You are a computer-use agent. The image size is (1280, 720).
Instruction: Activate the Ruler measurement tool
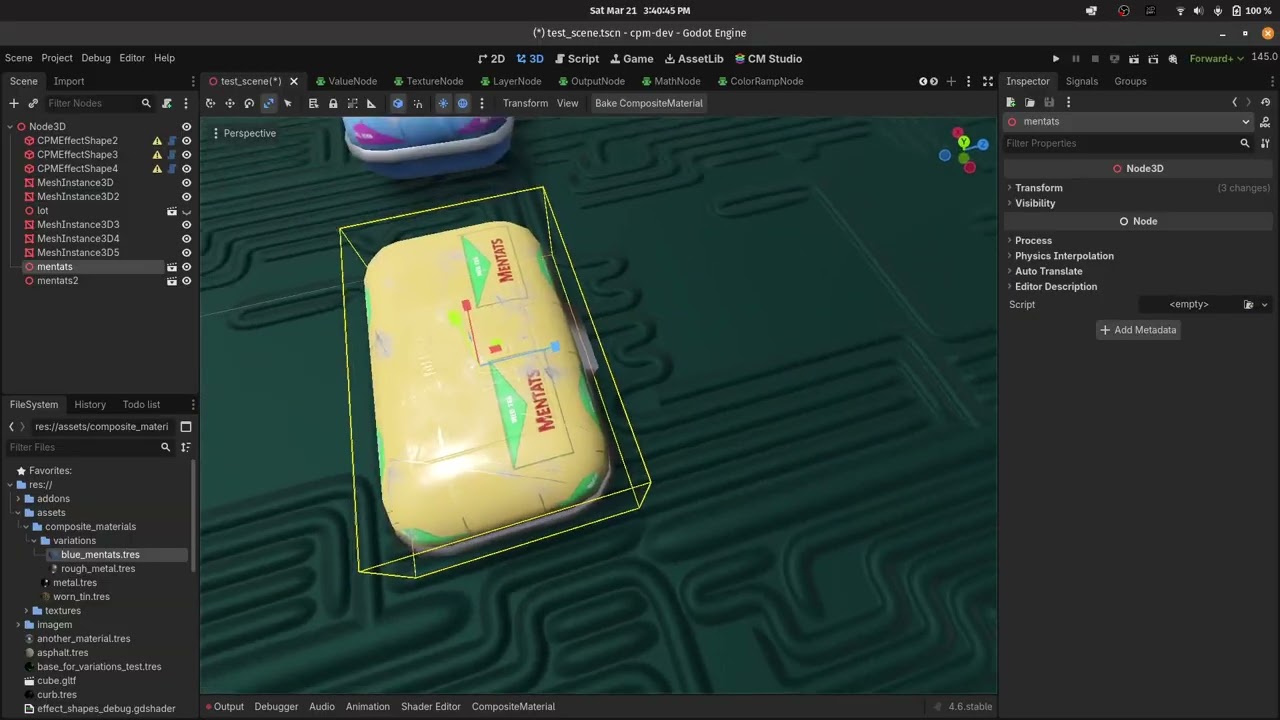pos(372,103)
